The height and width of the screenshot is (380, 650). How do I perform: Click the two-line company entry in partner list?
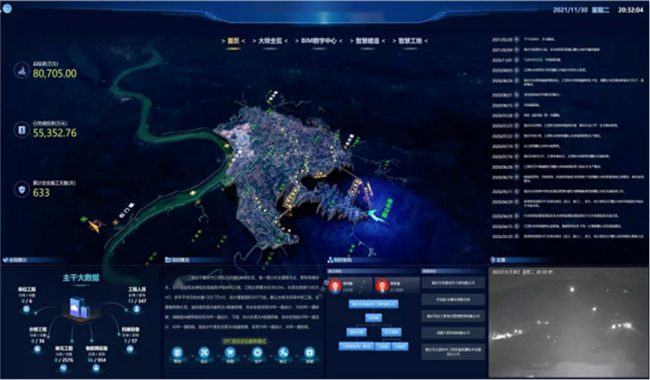click(x=453, y=352)
